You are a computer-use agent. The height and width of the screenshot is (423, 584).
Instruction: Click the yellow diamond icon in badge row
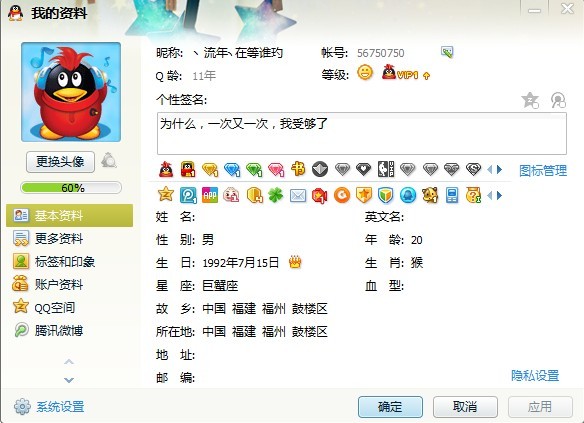coord(210,170)
